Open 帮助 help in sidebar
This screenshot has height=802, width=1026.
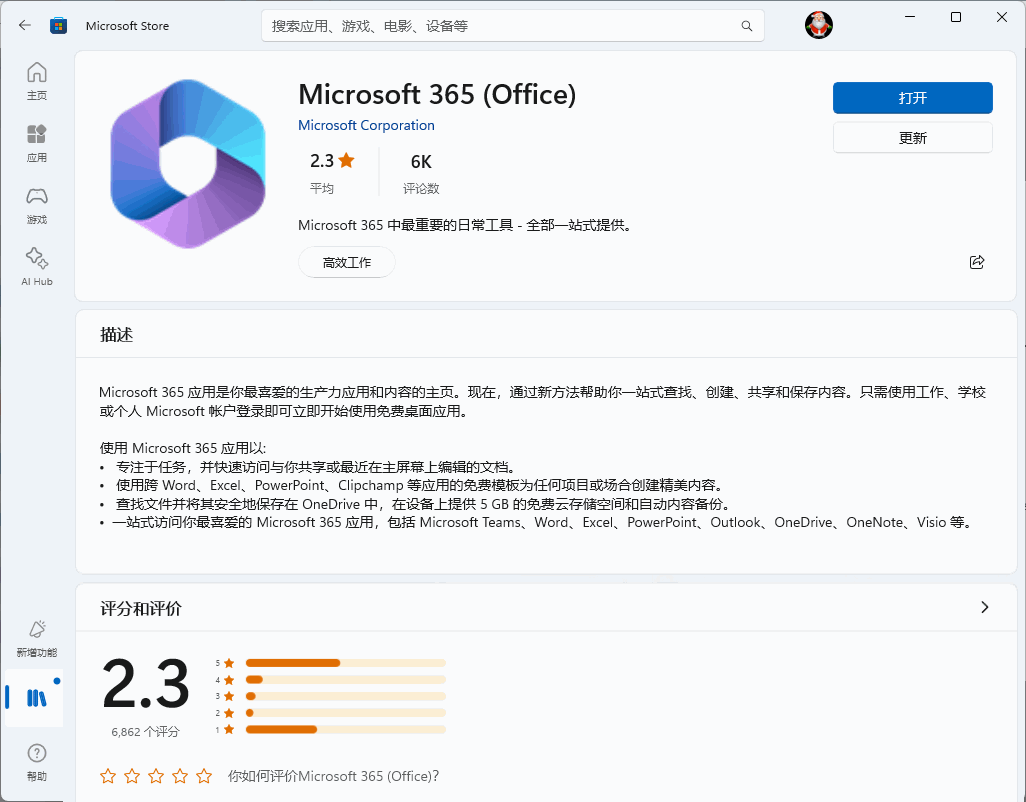[x=37, y=762]
